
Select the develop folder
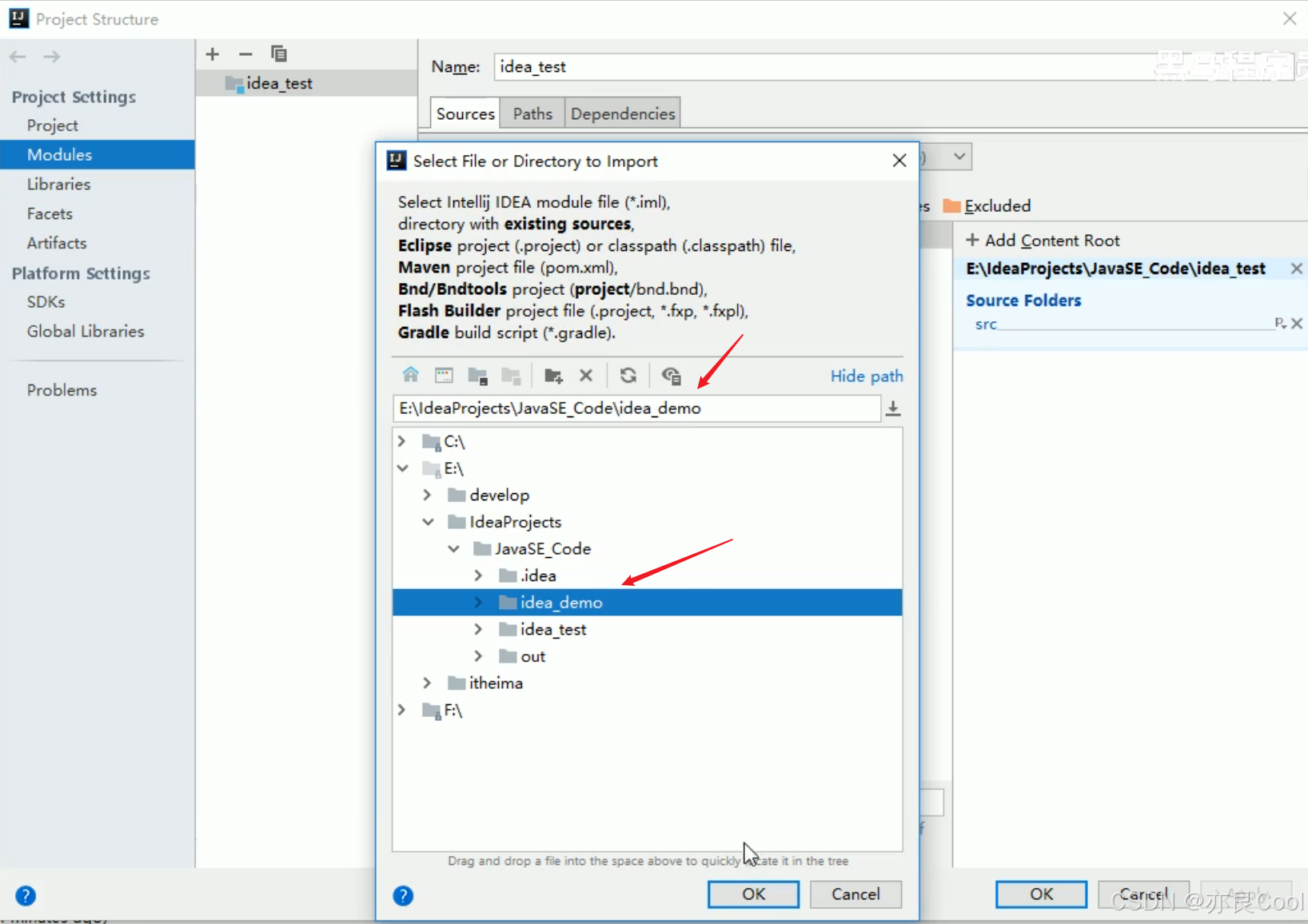[x=499, y=496]
